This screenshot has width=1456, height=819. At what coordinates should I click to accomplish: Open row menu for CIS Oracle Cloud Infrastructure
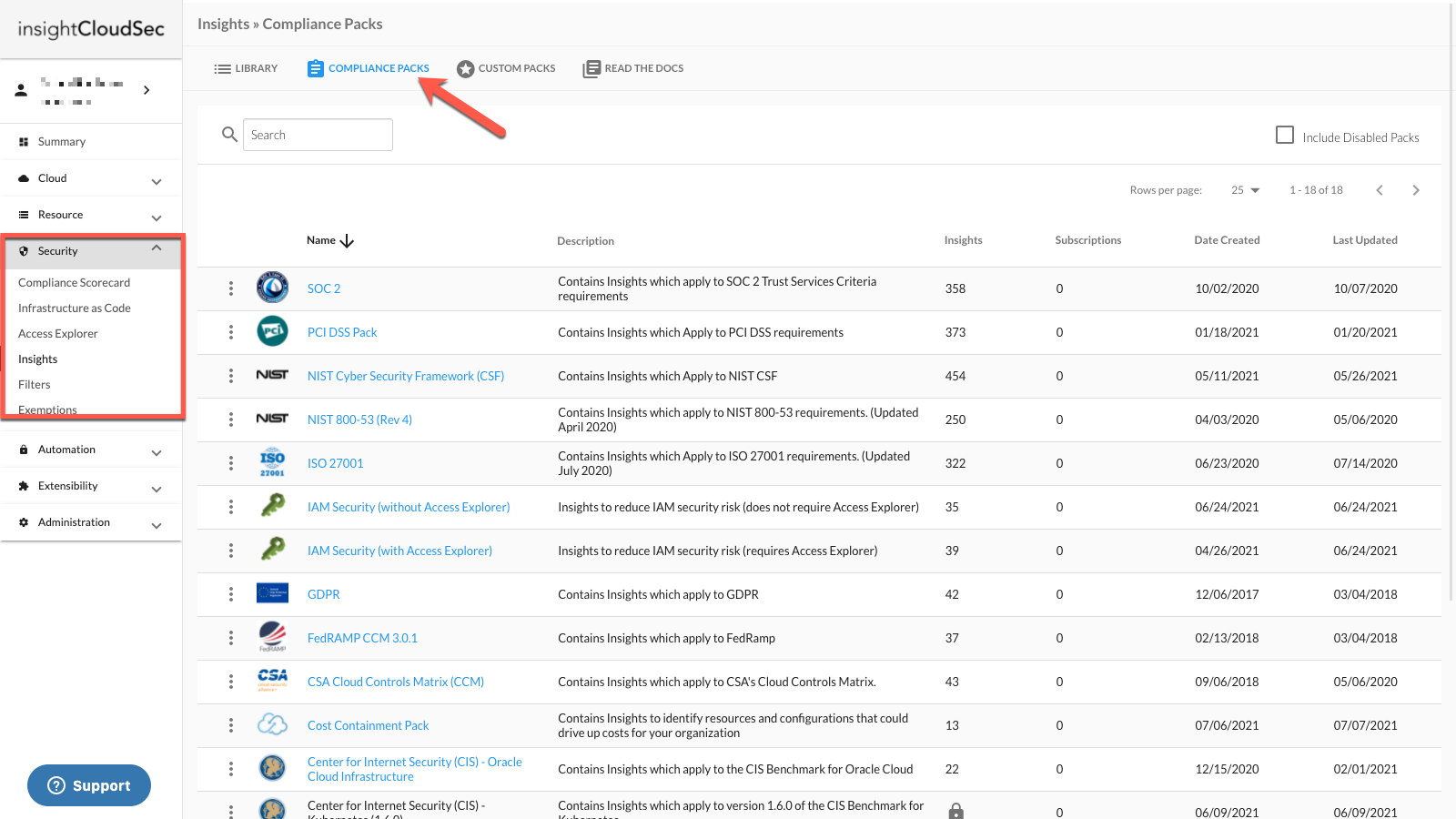(x=231, y=769)
